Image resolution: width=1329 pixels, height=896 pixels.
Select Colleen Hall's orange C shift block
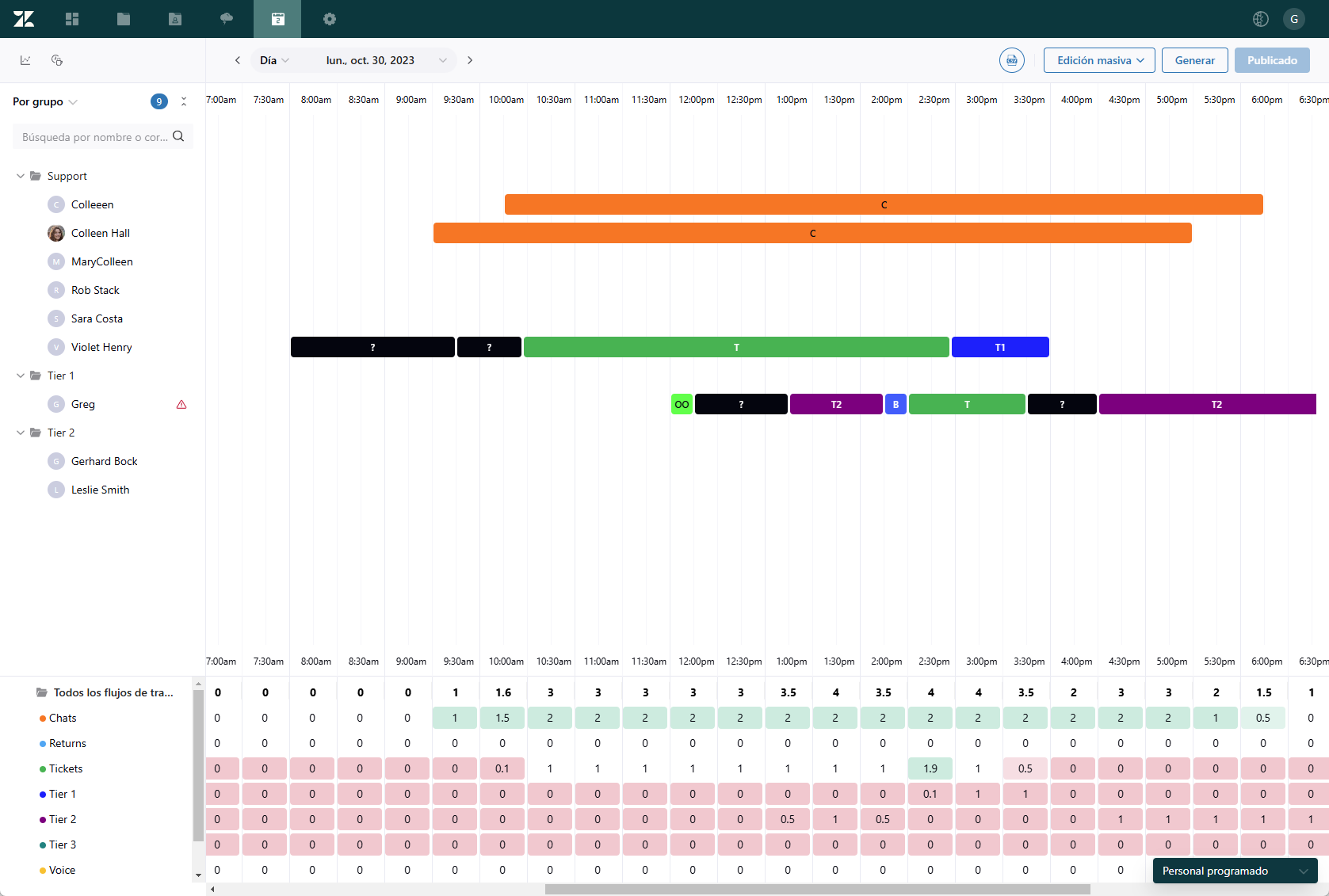click(812, 233)
